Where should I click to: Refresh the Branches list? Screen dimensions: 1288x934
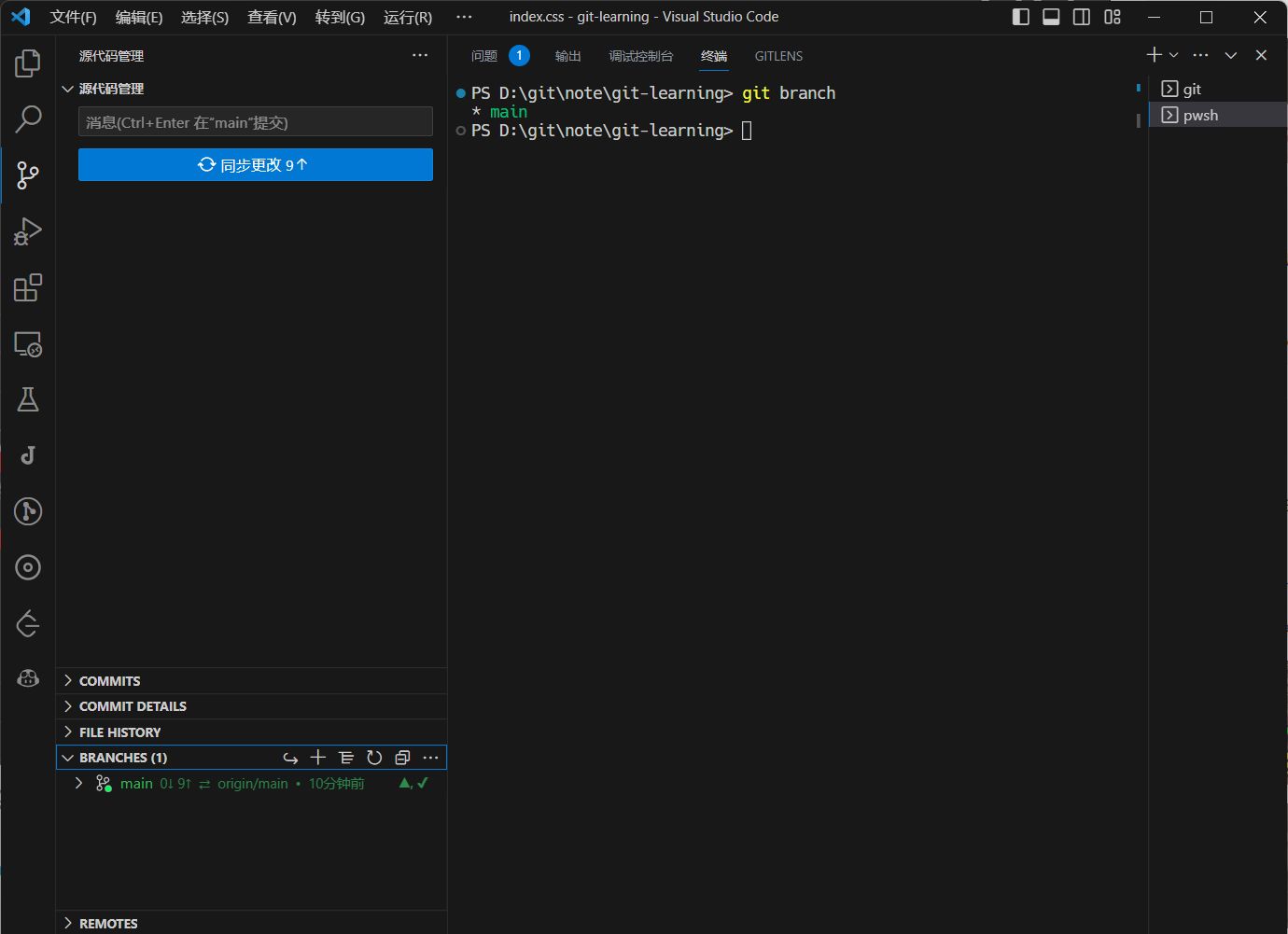(374, 758)
